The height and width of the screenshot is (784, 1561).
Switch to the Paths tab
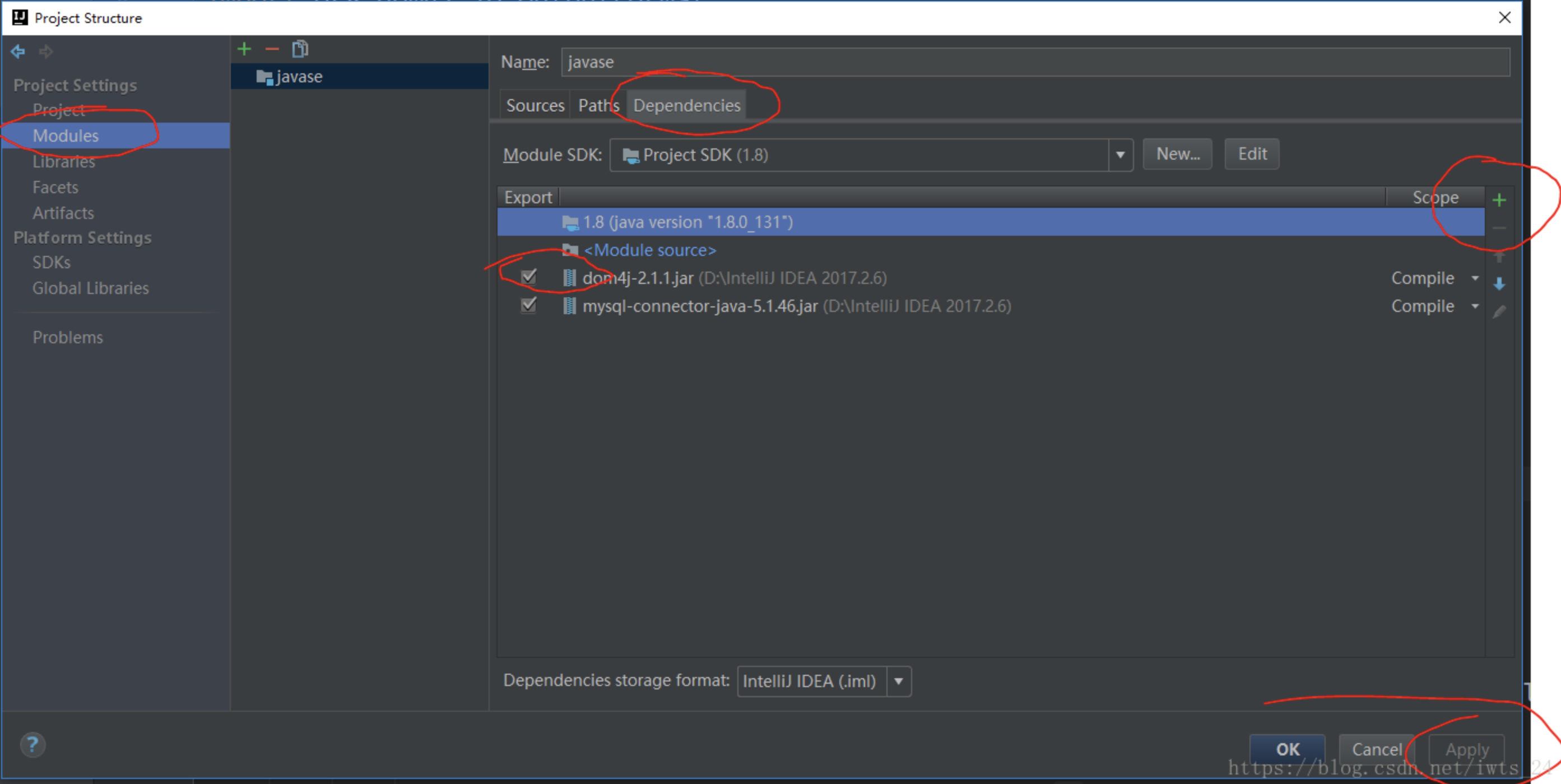pos(598,105)
